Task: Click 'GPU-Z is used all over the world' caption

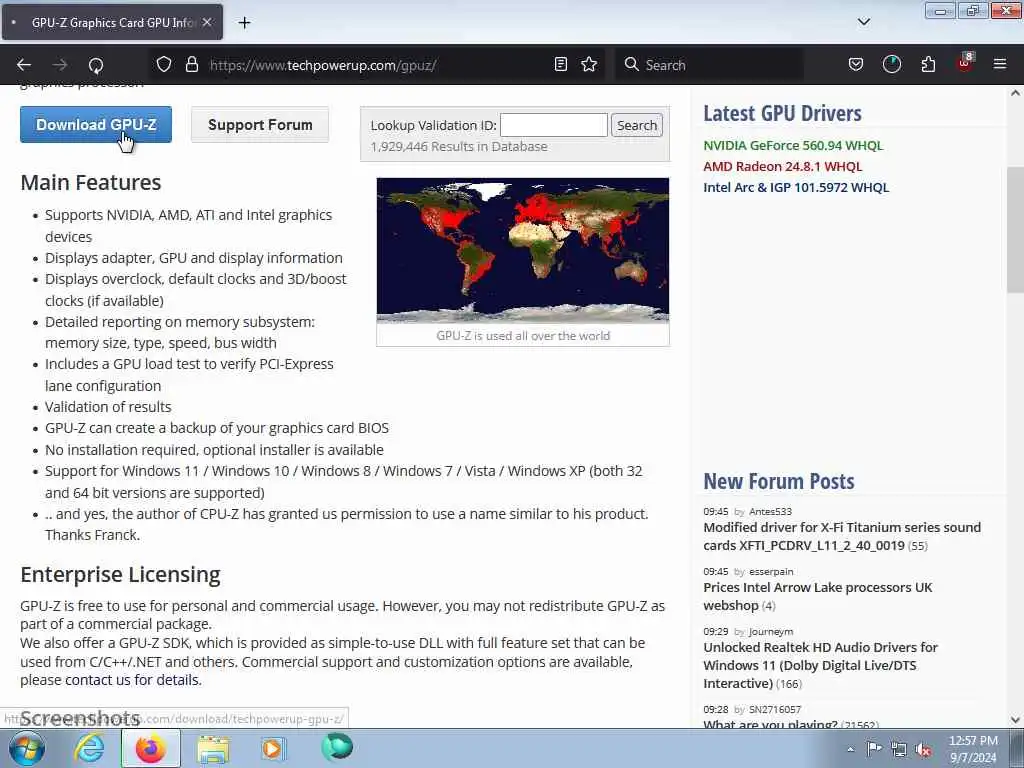Action: point(522,335)
